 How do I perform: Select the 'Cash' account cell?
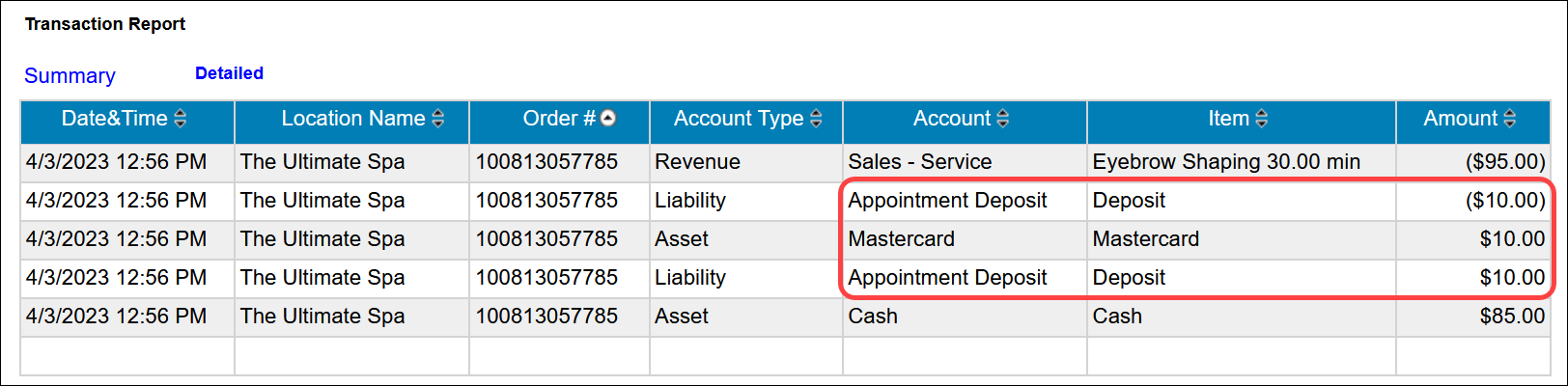click(x=965, y=317)
